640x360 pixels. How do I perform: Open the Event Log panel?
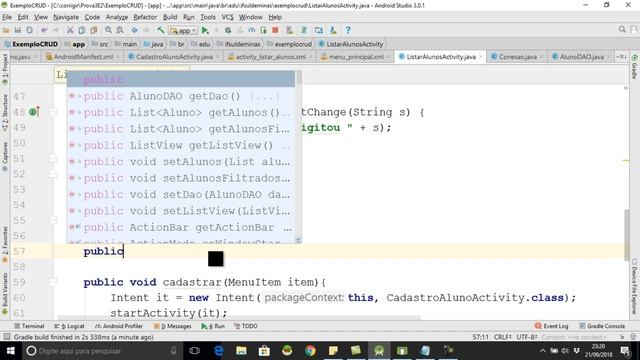[551, 326]
